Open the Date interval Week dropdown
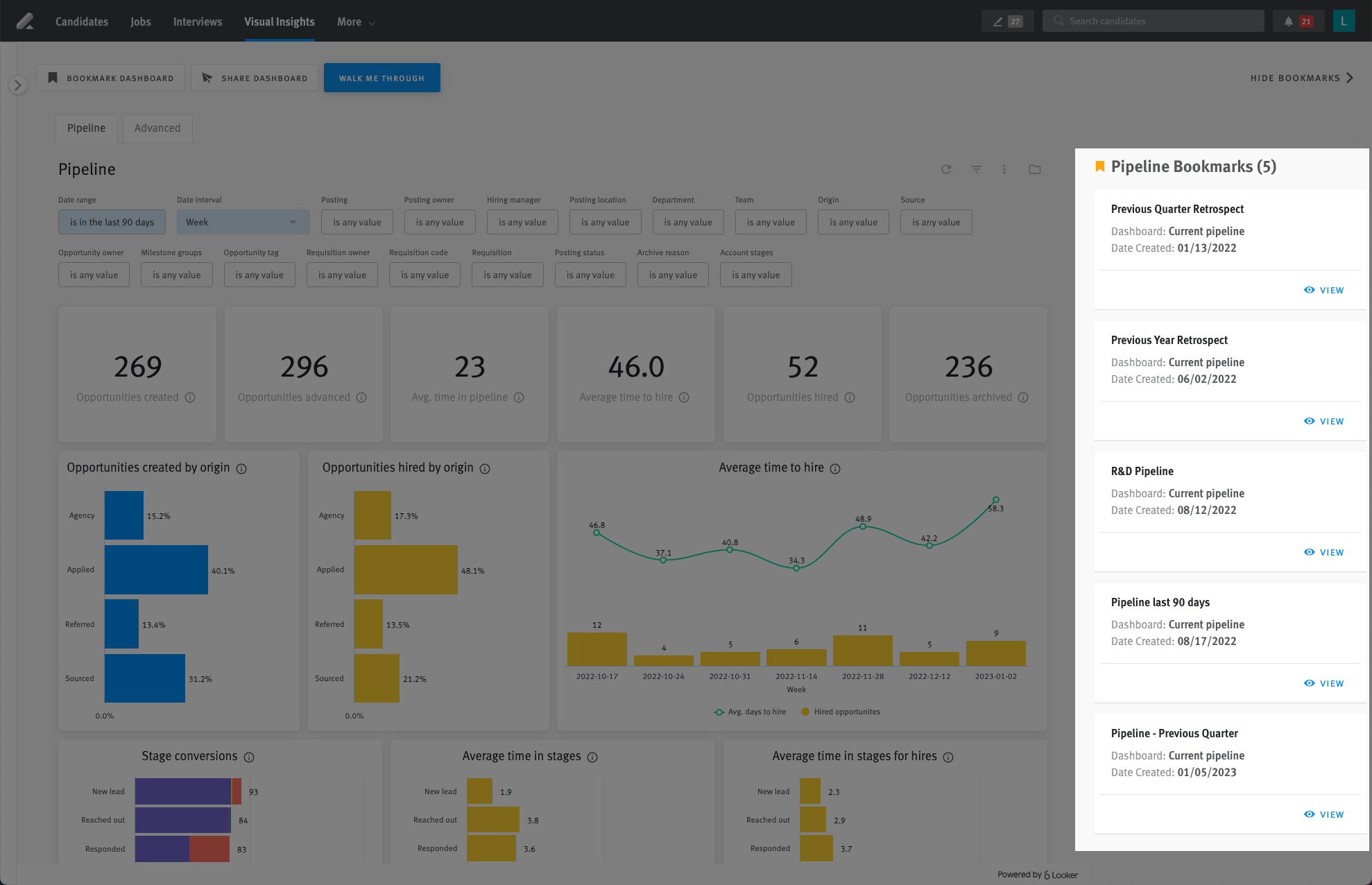The height and width of the screenshot is (885, 1372). pyautogui.click(x=243, y=222)
